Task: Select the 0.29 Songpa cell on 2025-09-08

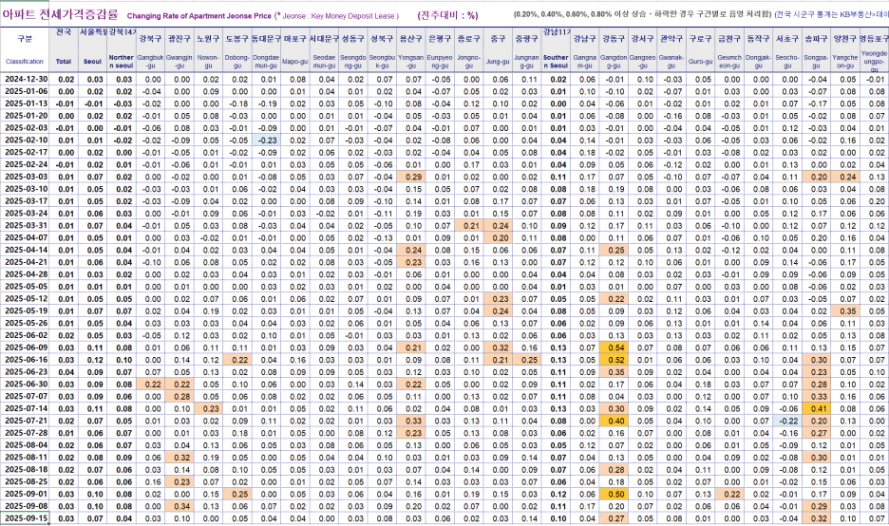Action: click(x=816, y=506)
